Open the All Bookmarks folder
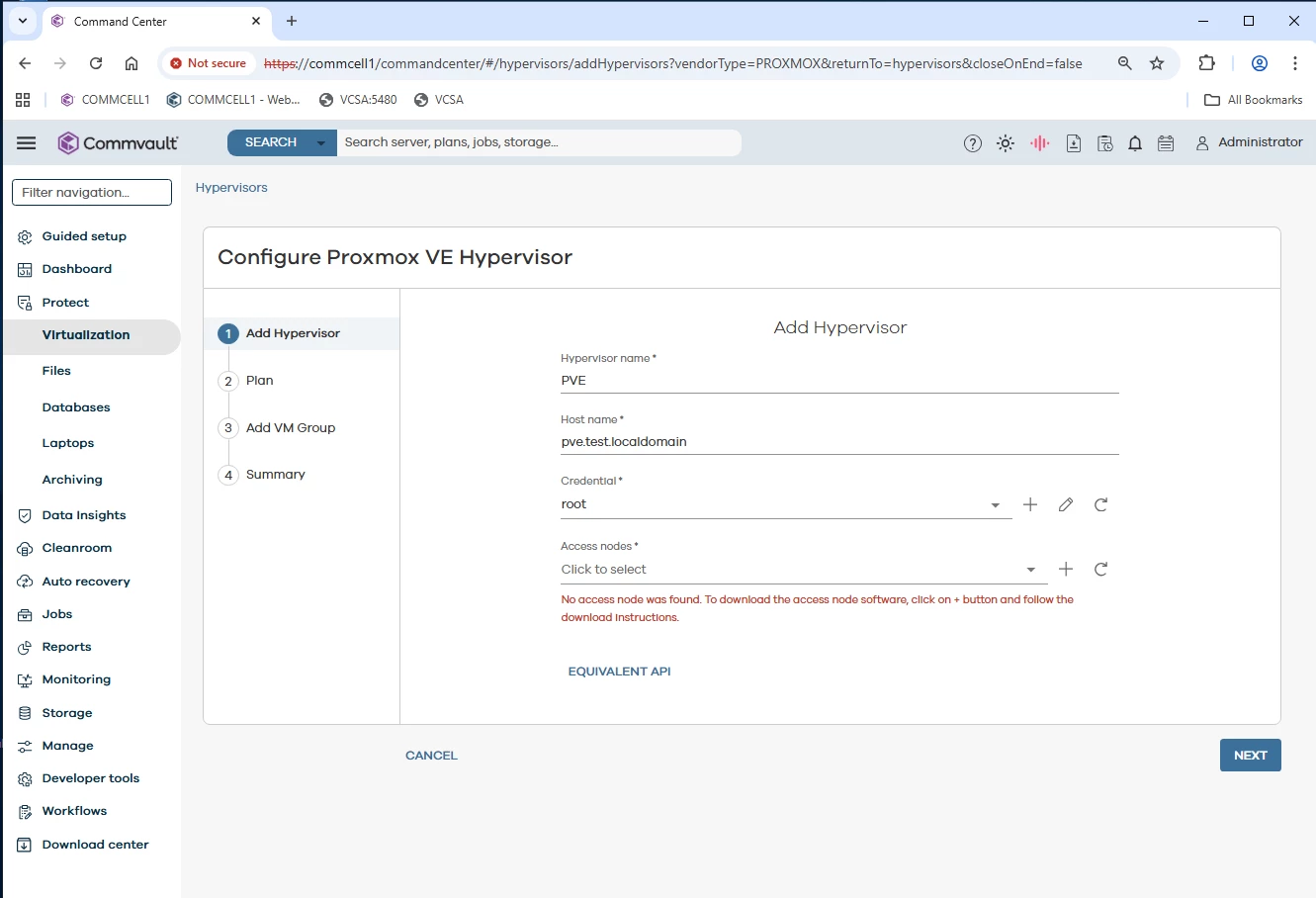Viewport: 1316px width, 898px height. [x=1254, y=100]
